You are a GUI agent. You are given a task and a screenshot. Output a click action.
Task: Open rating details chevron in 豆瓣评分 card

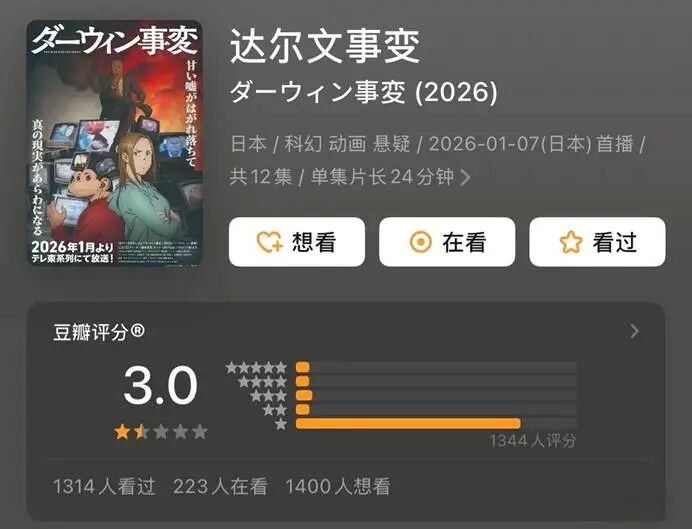(635, 331)
